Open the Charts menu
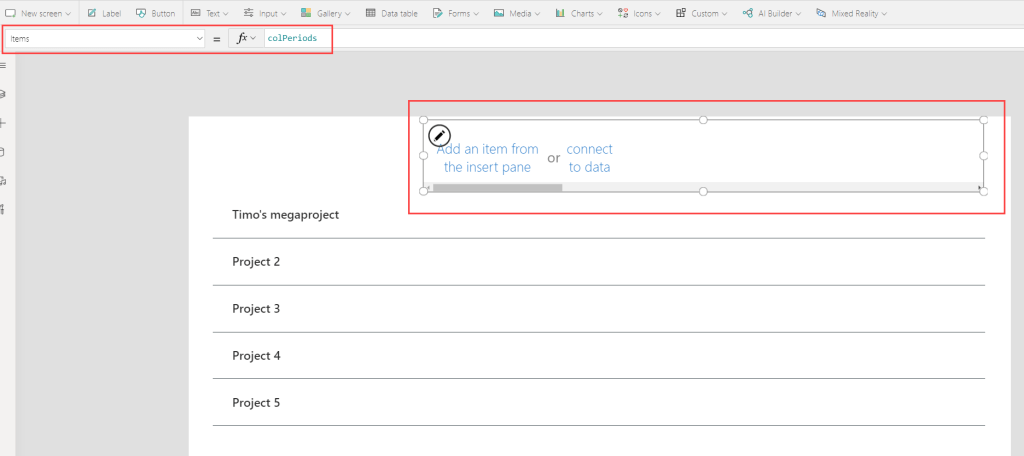Image resolution: width=1024 pixels, height=456 pixels. coord(580,14)
